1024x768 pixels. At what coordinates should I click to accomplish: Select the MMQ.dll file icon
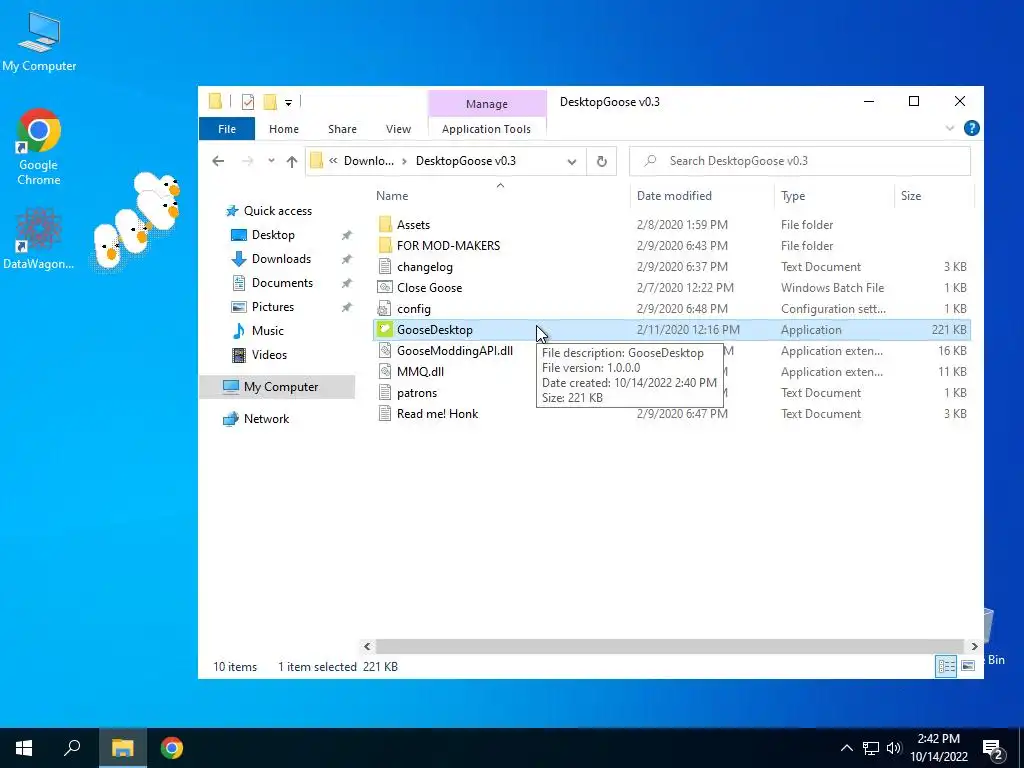(x=385, y=372)
